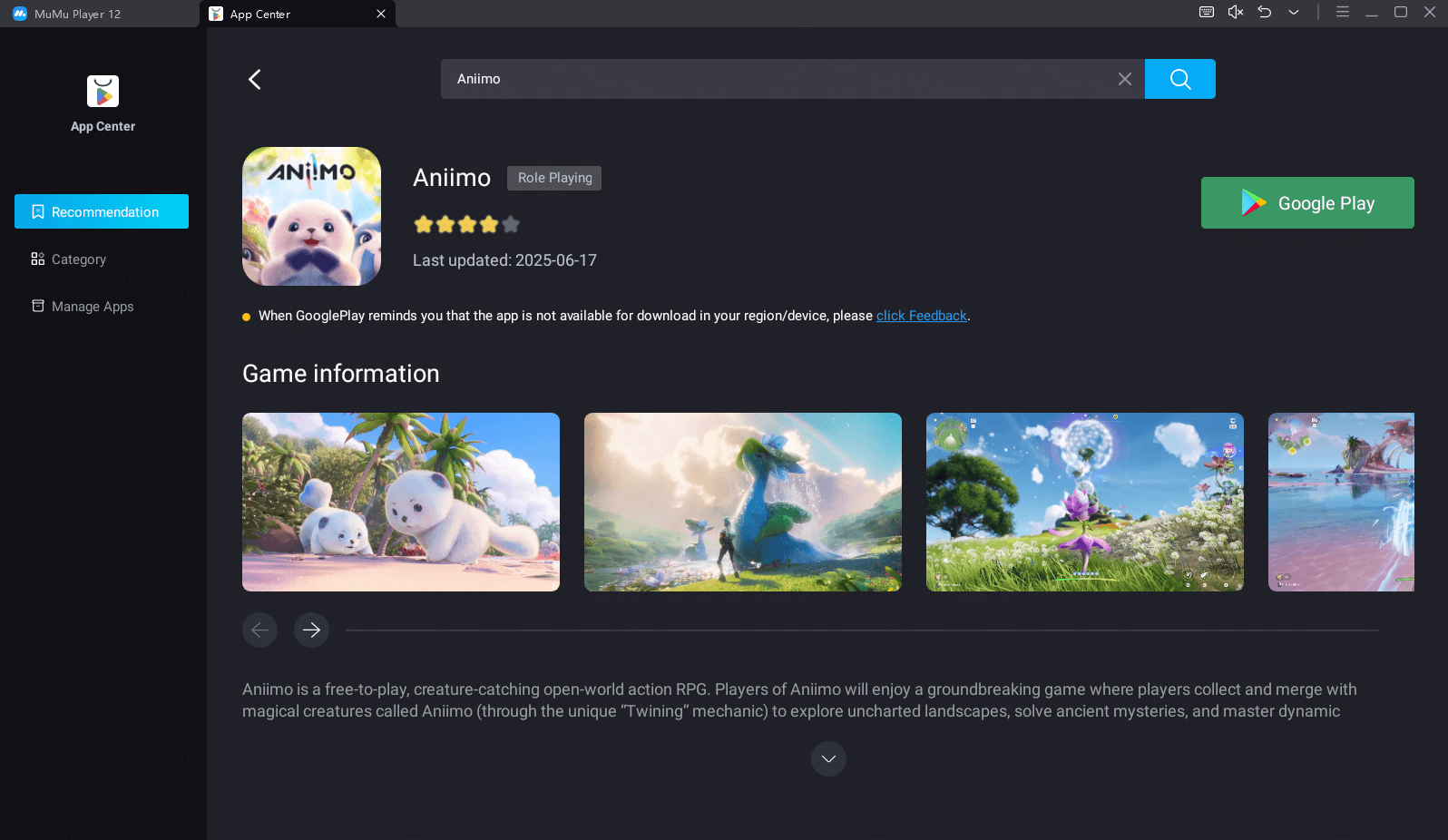Open the hamburger menu in title bar

[1343, 12]
